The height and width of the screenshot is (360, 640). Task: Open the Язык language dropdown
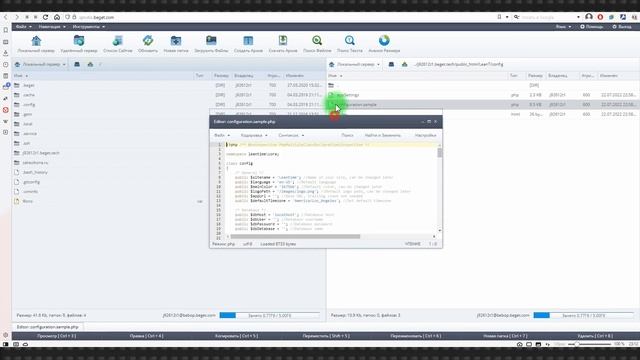point(563,27)
